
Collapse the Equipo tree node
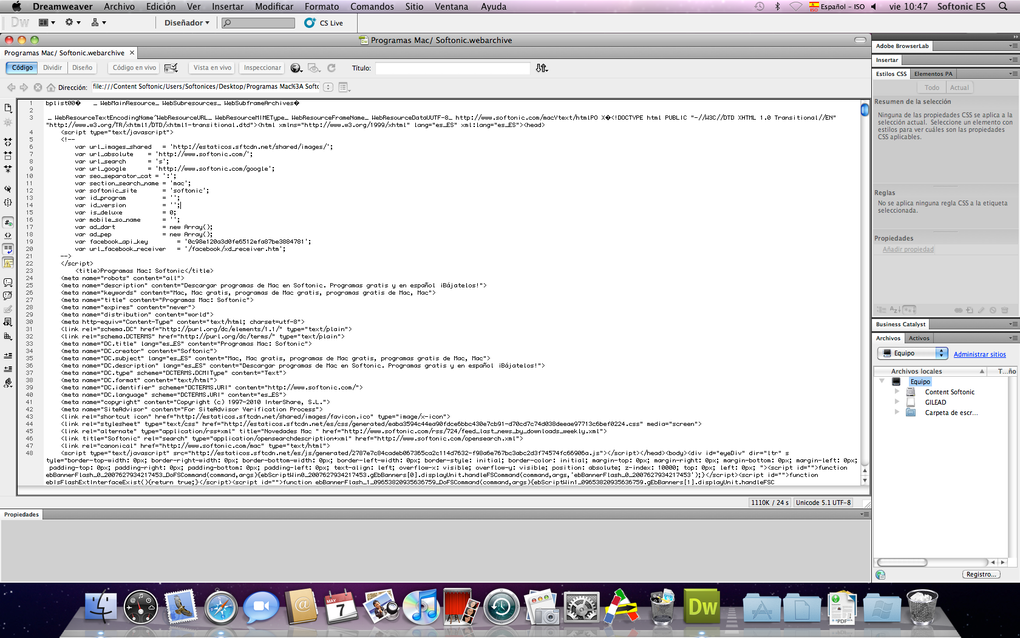(x=882, y=381)
